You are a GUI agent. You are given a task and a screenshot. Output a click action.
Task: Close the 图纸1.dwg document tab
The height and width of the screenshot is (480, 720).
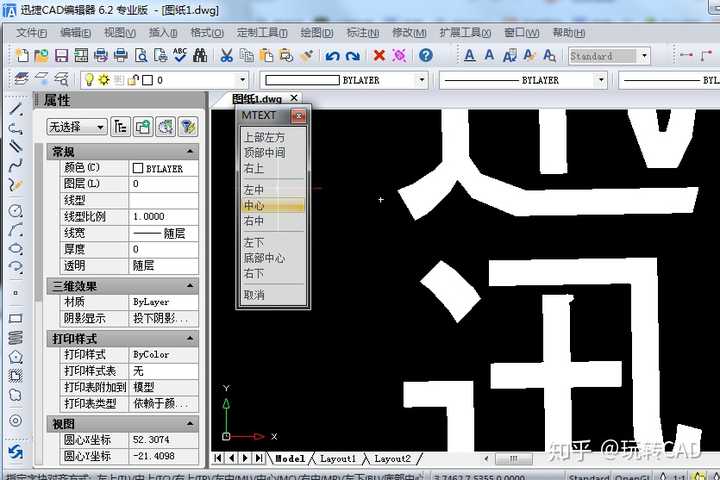pos(294,98)
